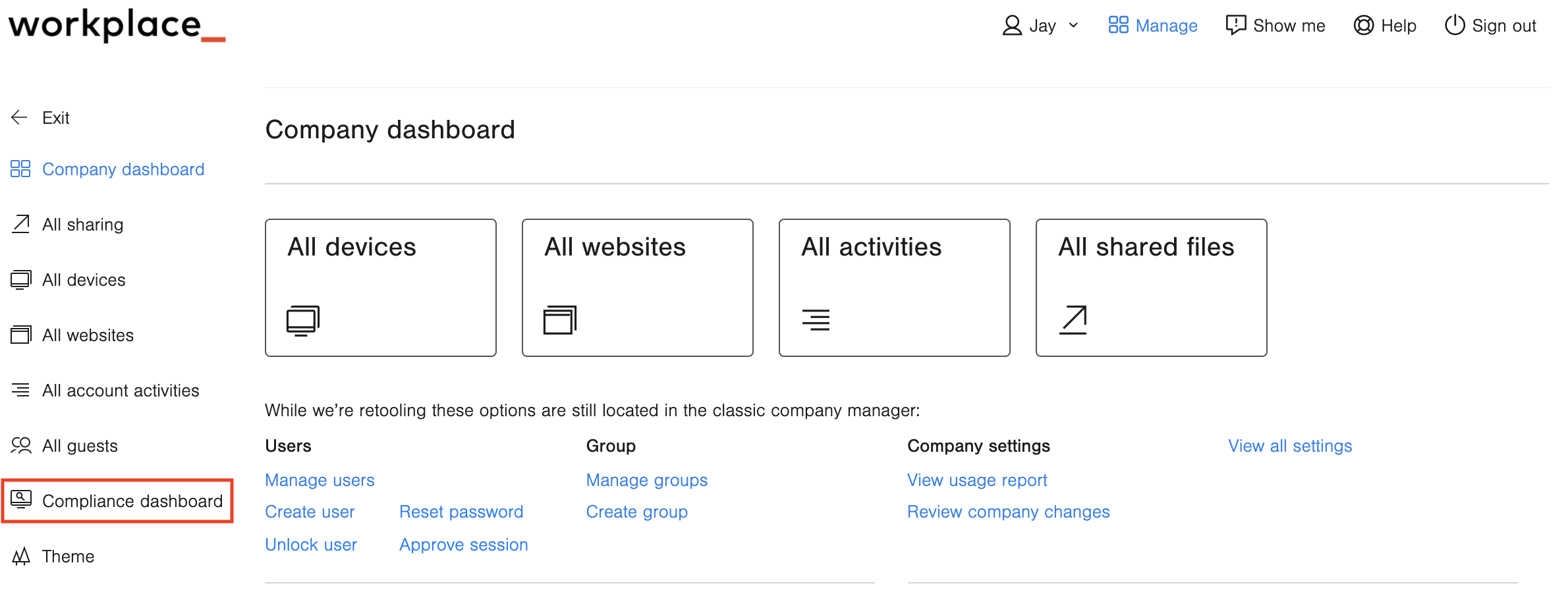Click the lifebuoy Help icon in header
The width and height of the screenshot is (1568, 594).
(1363, 26)
